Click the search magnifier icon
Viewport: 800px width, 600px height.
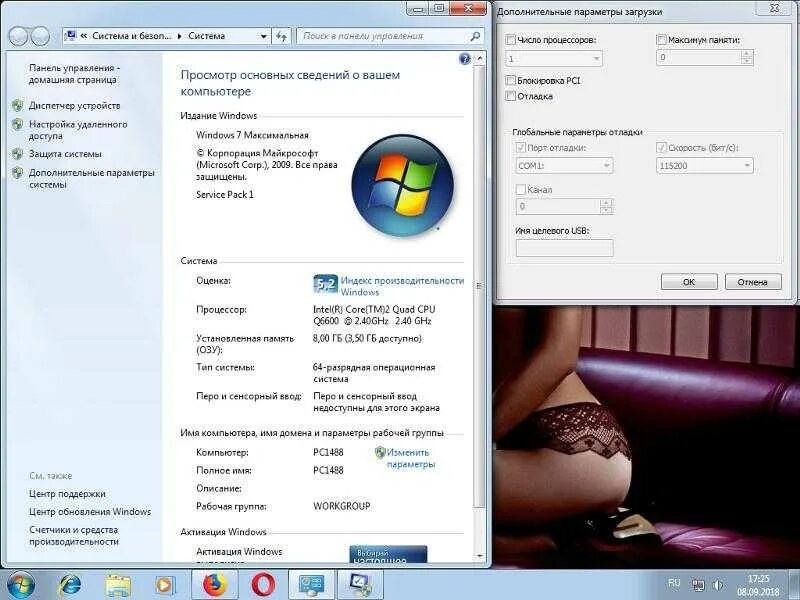[474, 36]
